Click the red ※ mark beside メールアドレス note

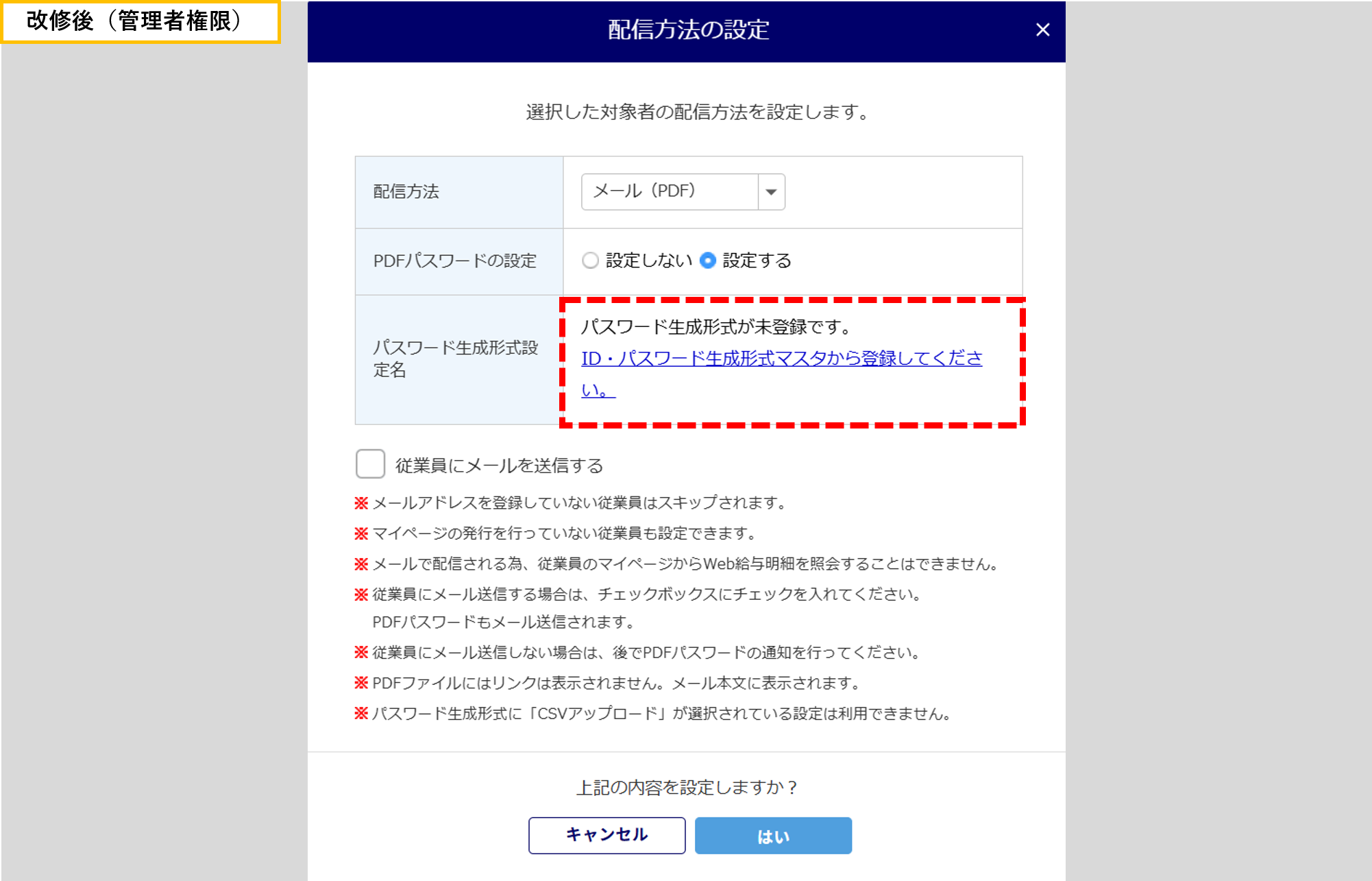(361, 503)
